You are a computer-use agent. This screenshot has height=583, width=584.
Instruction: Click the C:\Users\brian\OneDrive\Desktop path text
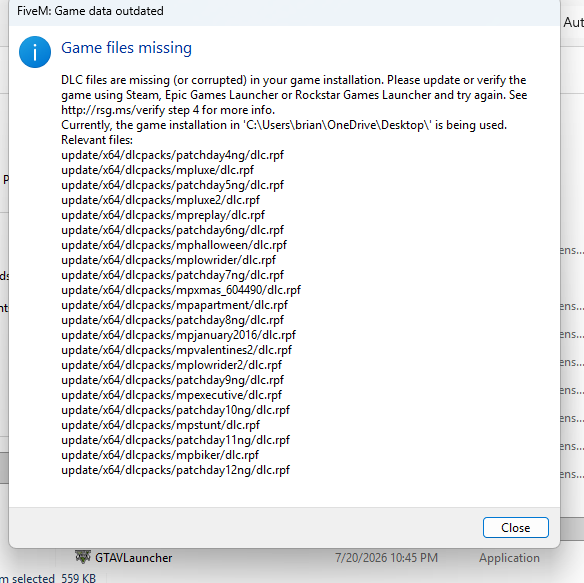click(x=338, y=125)
